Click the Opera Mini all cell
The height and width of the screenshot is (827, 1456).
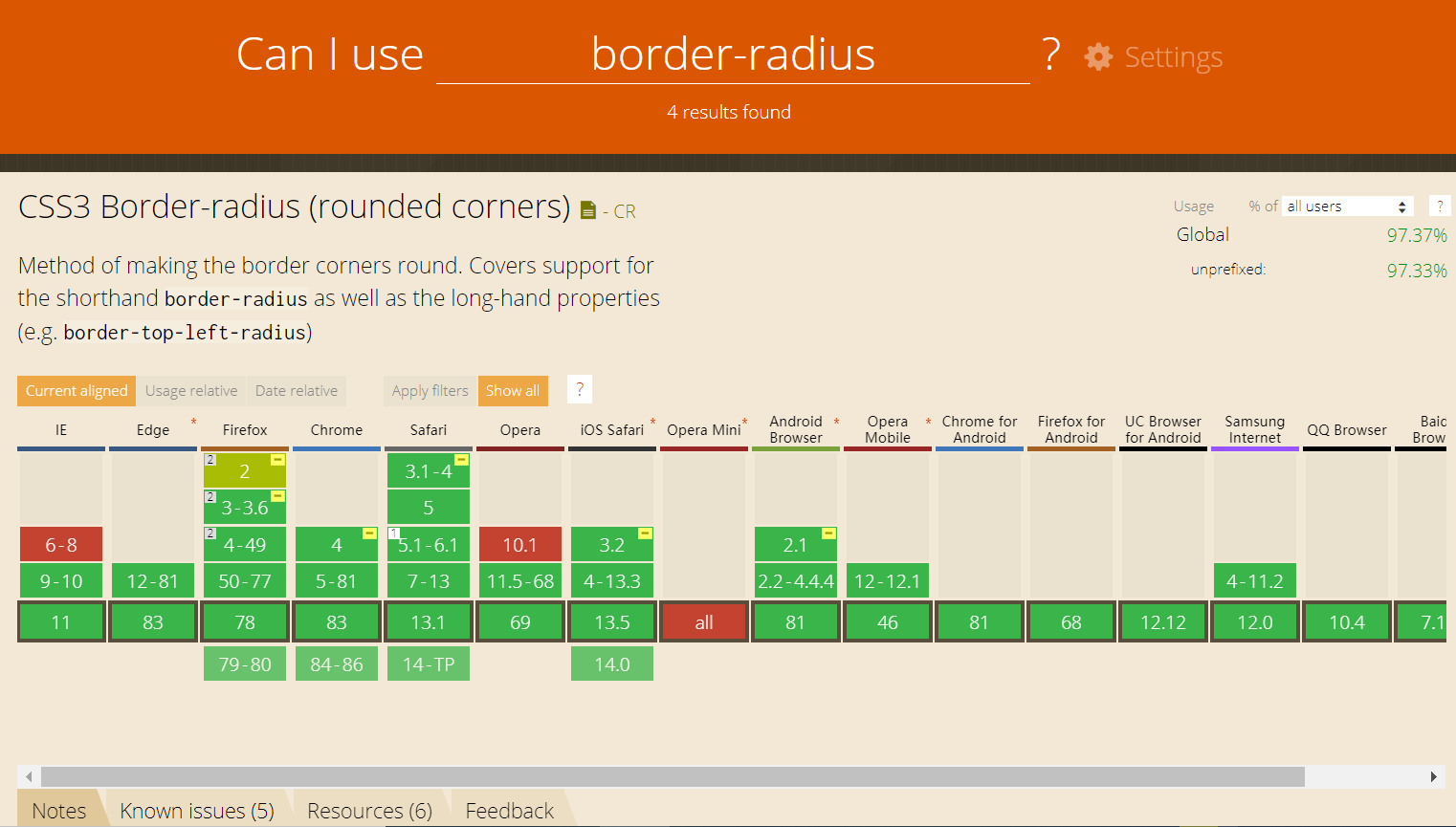pyautogui.click(x=704, y=622)
